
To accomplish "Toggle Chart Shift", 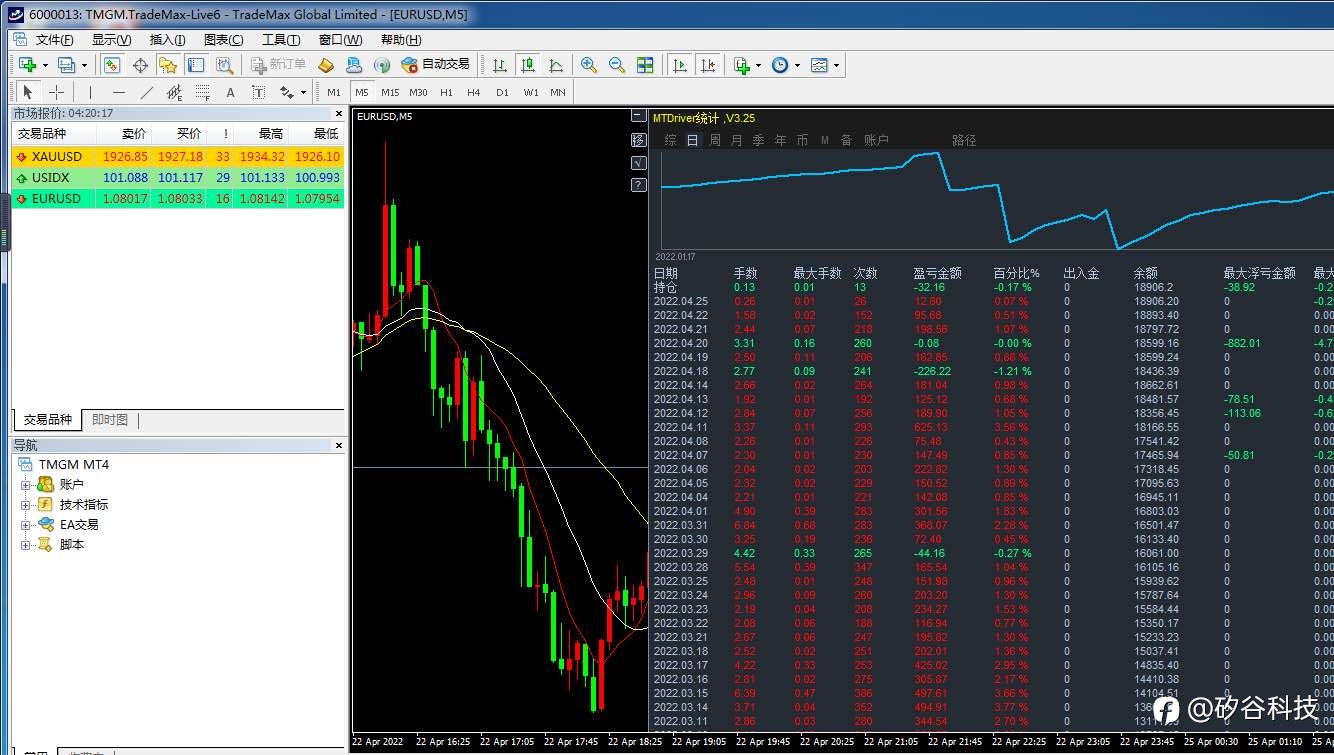I will pos(708,65).
